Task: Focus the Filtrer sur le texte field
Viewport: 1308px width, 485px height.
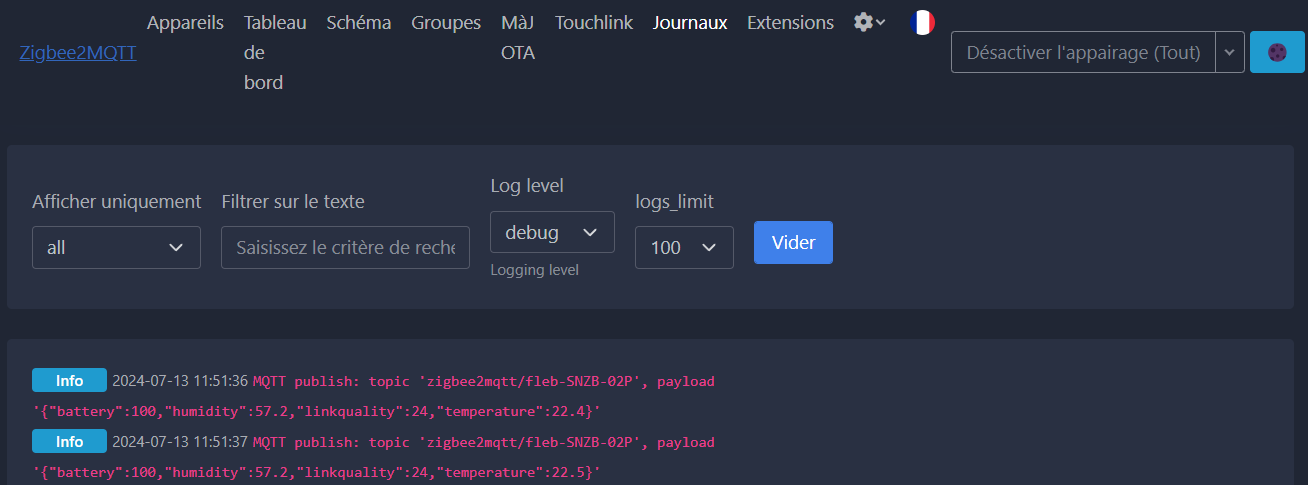Action: 345,247
